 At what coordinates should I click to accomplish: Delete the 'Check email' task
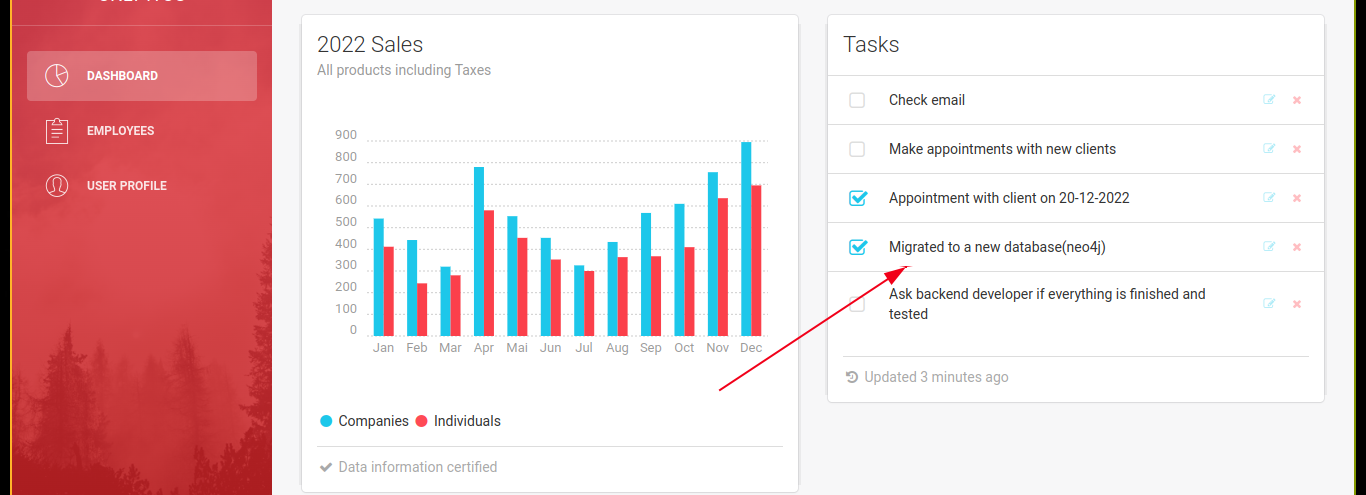[x=1297, y=100]
